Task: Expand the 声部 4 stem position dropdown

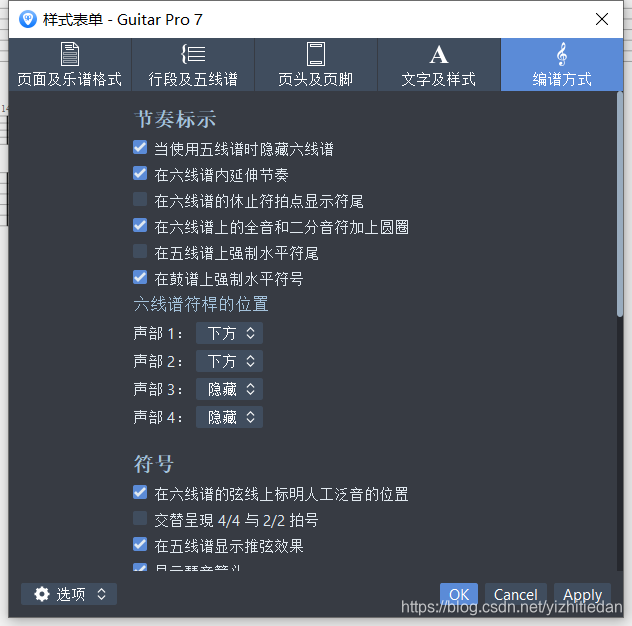Action: [229, 417]
